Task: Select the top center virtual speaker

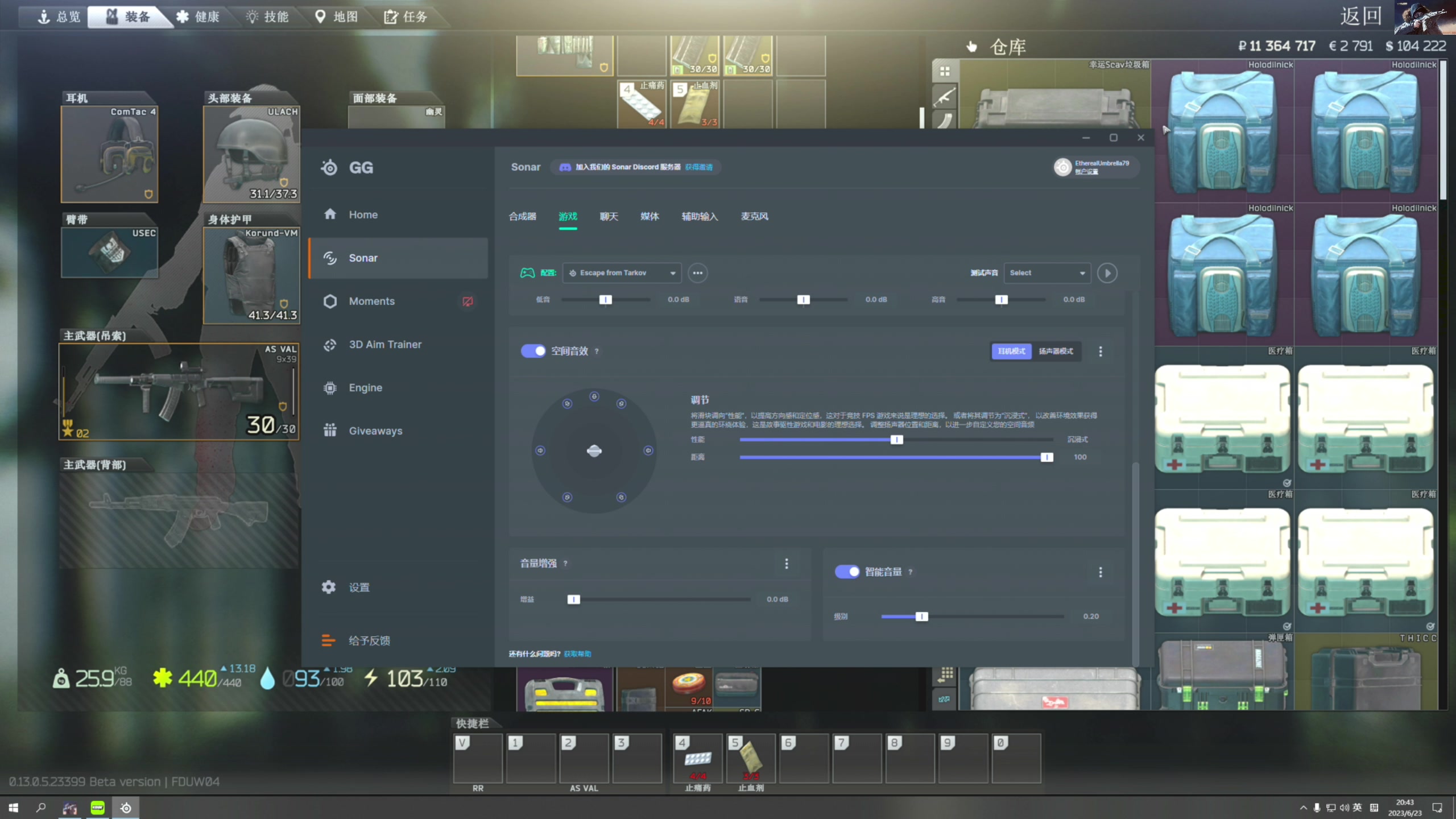Action: pos(594,396)
